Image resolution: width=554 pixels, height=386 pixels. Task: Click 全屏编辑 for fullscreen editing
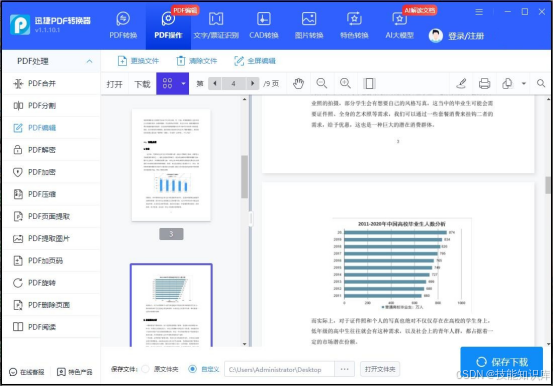tap(255, 61)
